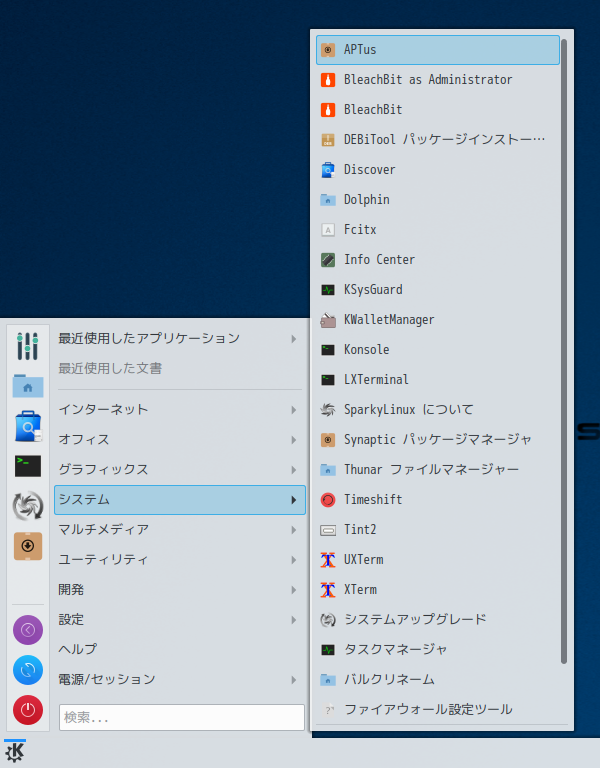Click the Fcitx keyboard icon
Viewport: 600px width, 768px height.
(x=328, y=230)
